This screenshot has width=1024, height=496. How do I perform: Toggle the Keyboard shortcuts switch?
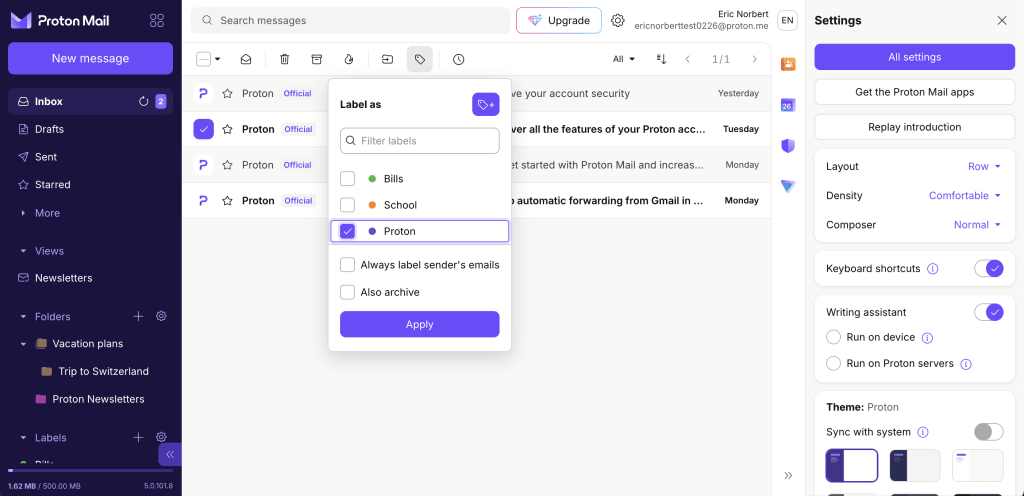989,268
